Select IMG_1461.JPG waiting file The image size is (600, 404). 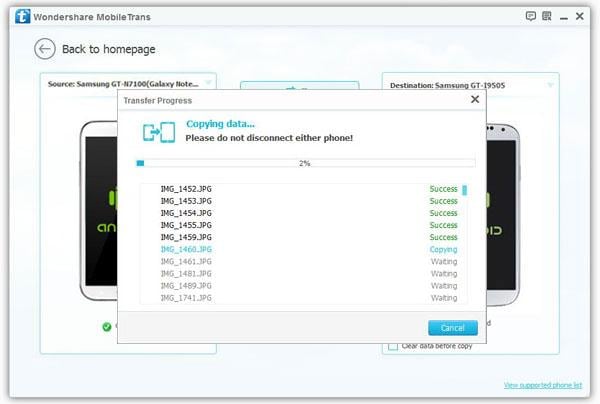186,262
